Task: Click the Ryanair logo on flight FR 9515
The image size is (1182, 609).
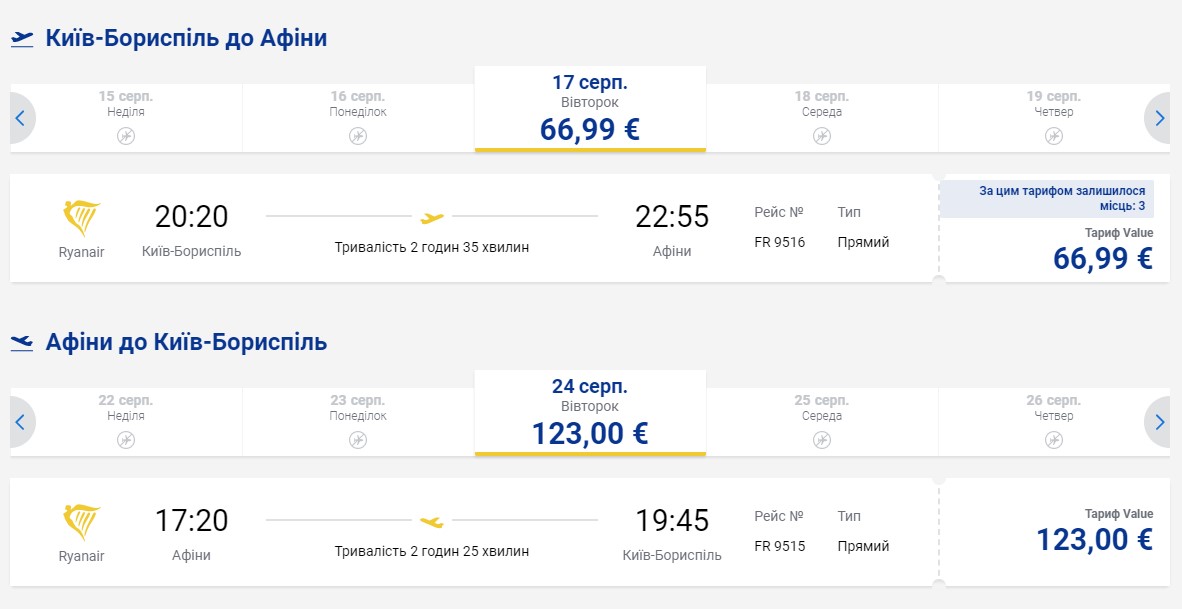Action: (81, 522)
